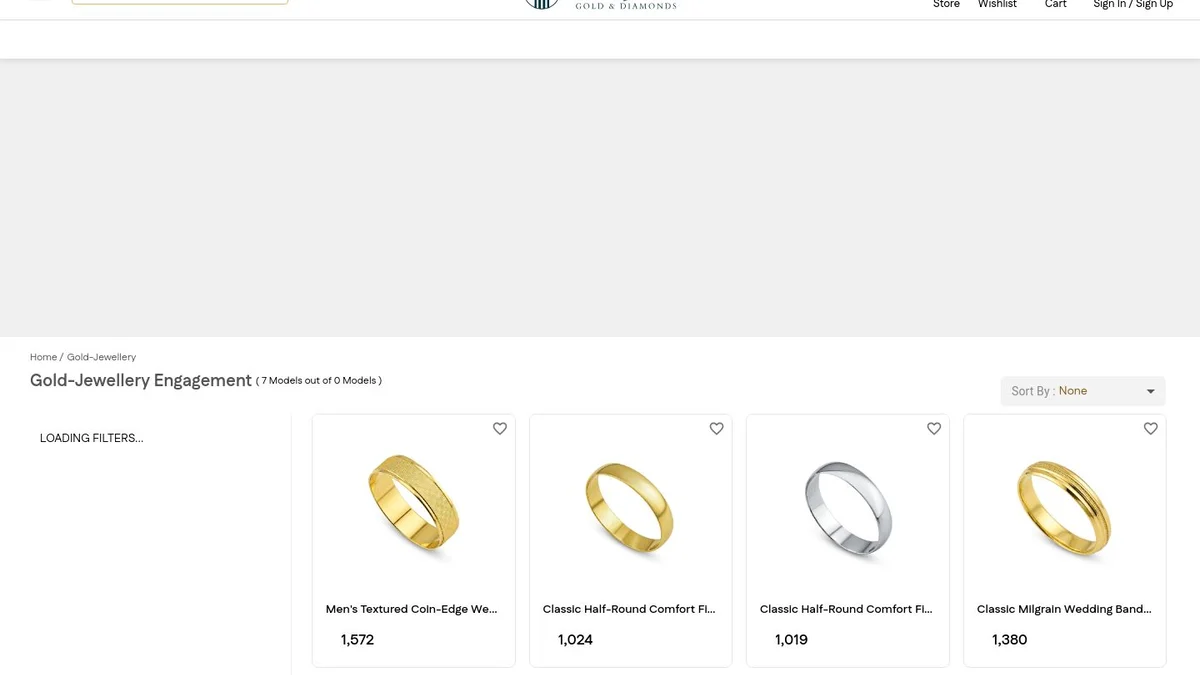Click Men's Textured Coin-Edge product title
This screenshot has height=675, width=1200.
point(411,609)
